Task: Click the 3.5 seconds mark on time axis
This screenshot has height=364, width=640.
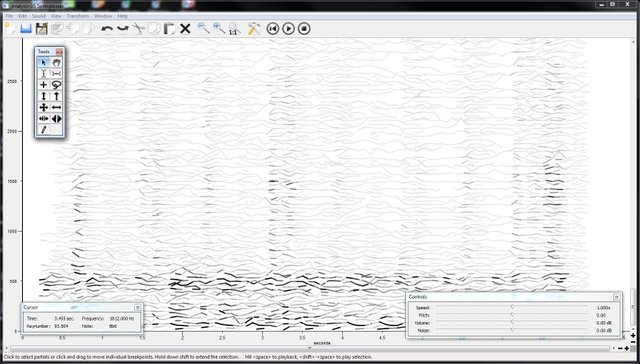Action: point(302,338)
